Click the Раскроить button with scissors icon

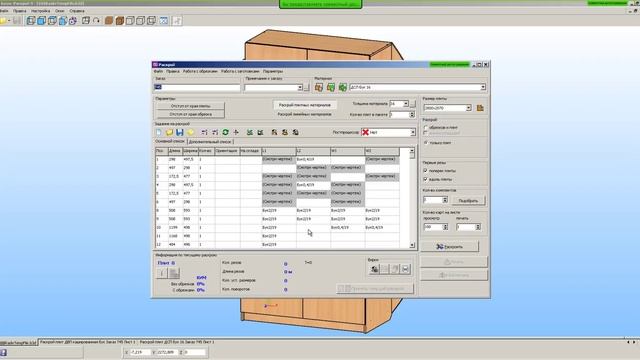(449, 247)
